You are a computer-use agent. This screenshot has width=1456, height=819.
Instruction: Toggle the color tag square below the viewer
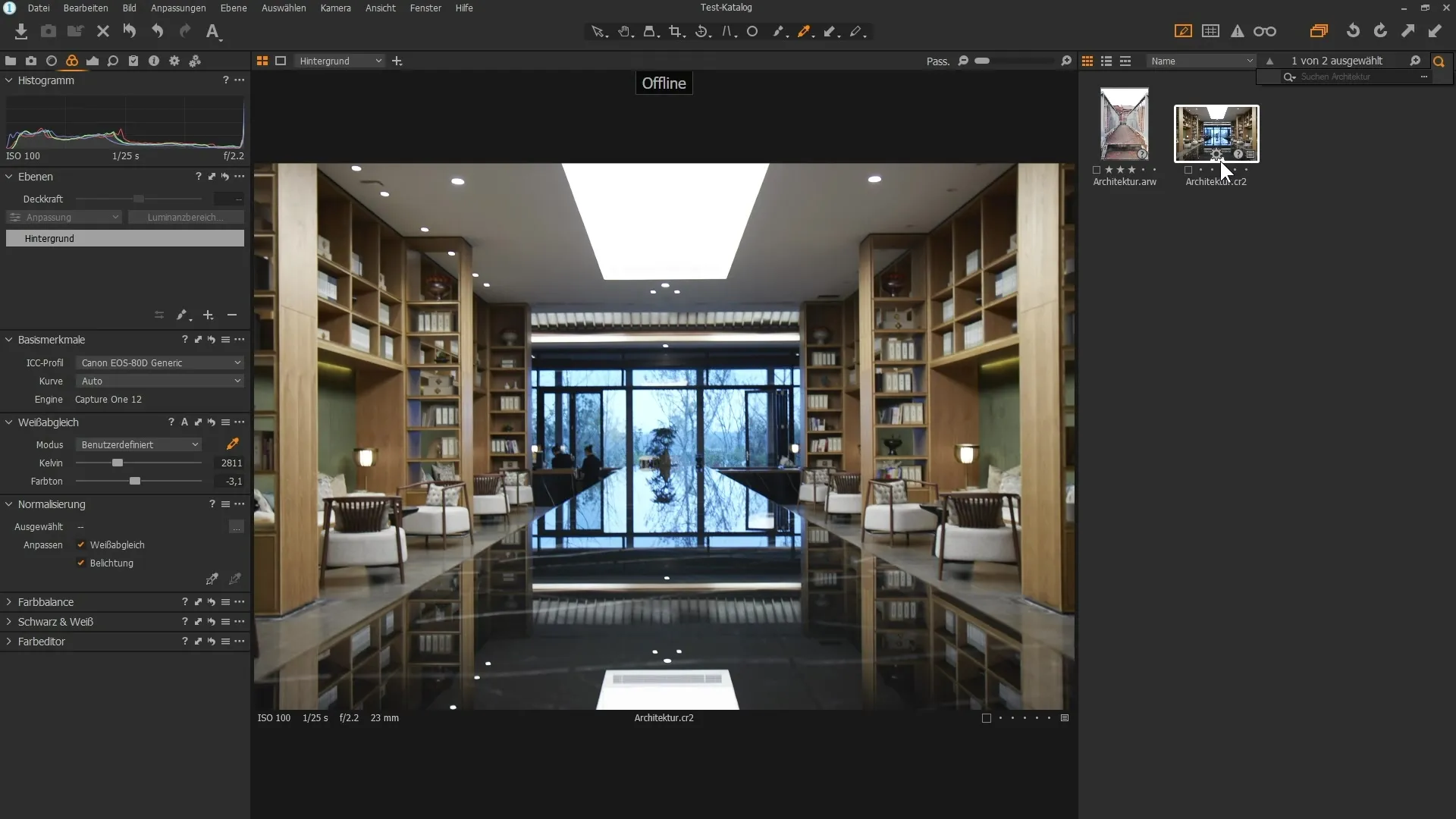(x=987, y=718)
